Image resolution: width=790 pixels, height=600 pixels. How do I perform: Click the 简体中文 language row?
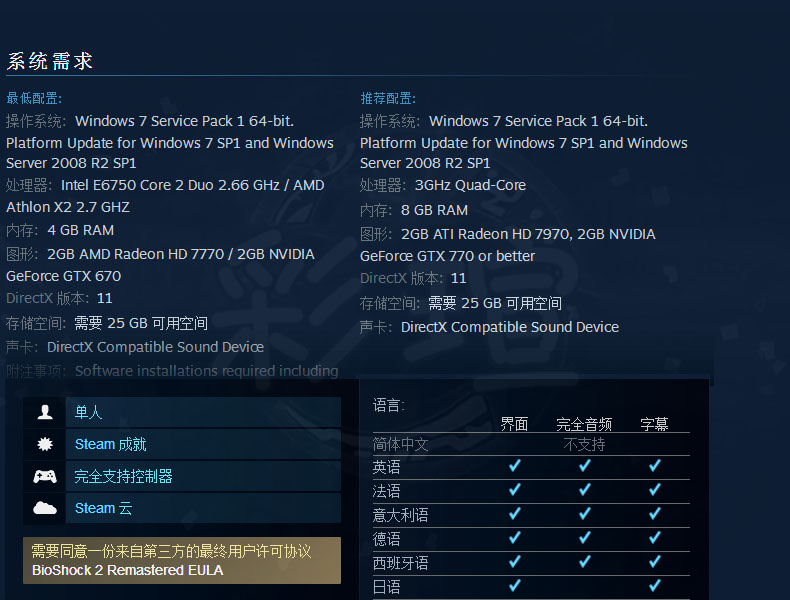531,444
